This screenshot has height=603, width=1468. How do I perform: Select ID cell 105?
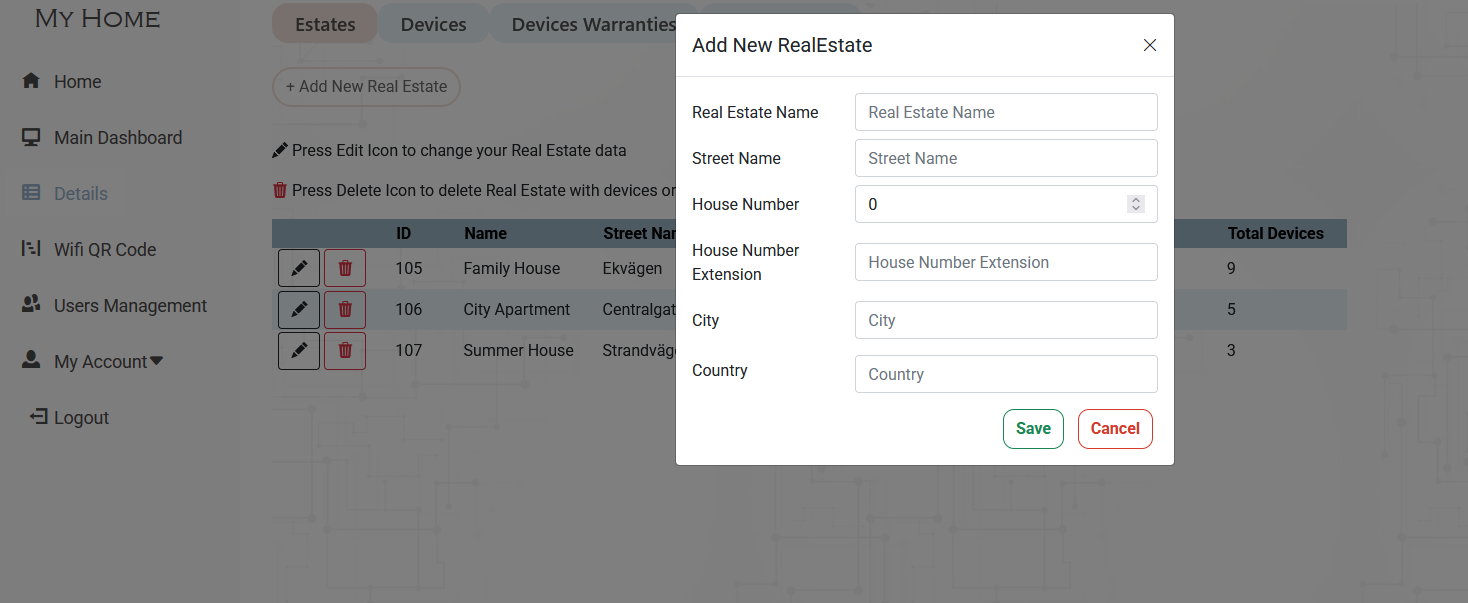pos(409,268)
